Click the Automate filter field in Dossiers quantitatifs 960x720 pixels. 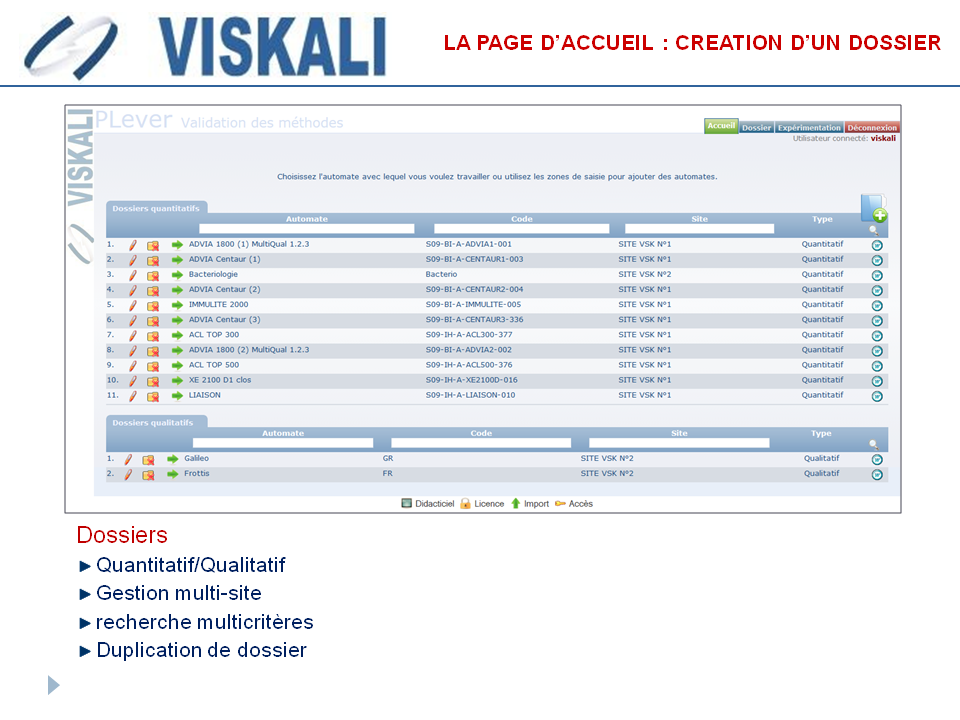coord(307,229)
